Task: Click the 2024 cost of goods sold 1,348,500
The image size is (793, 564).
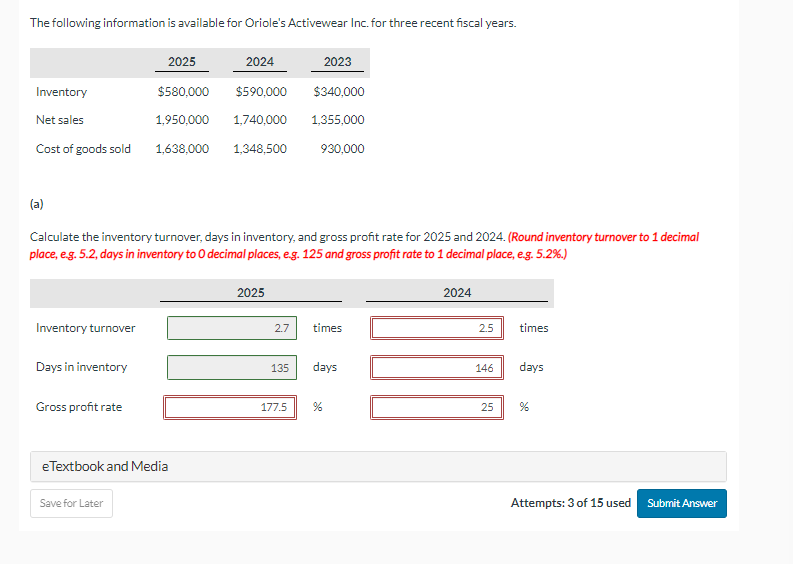Action: [260, 149]
